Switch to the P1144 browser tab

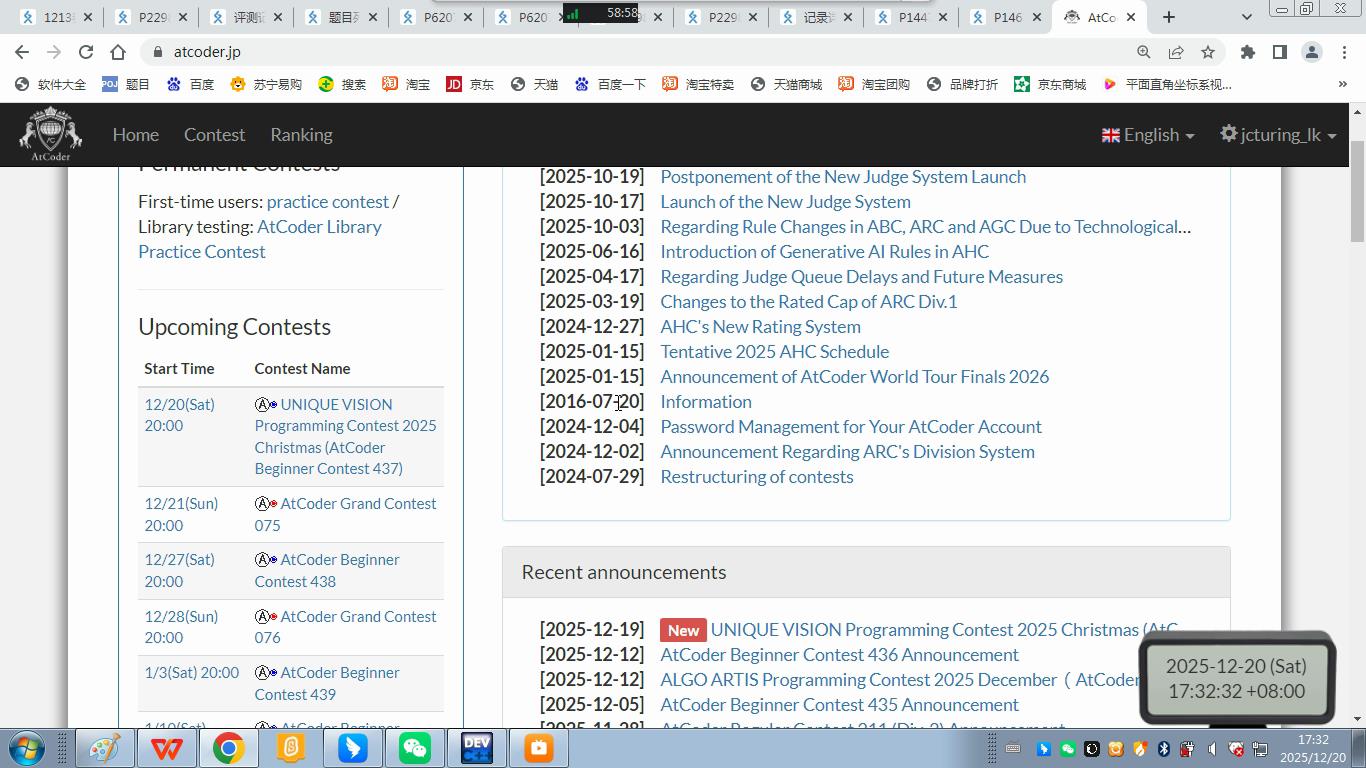pyautogui.click(x=911, y=17)
